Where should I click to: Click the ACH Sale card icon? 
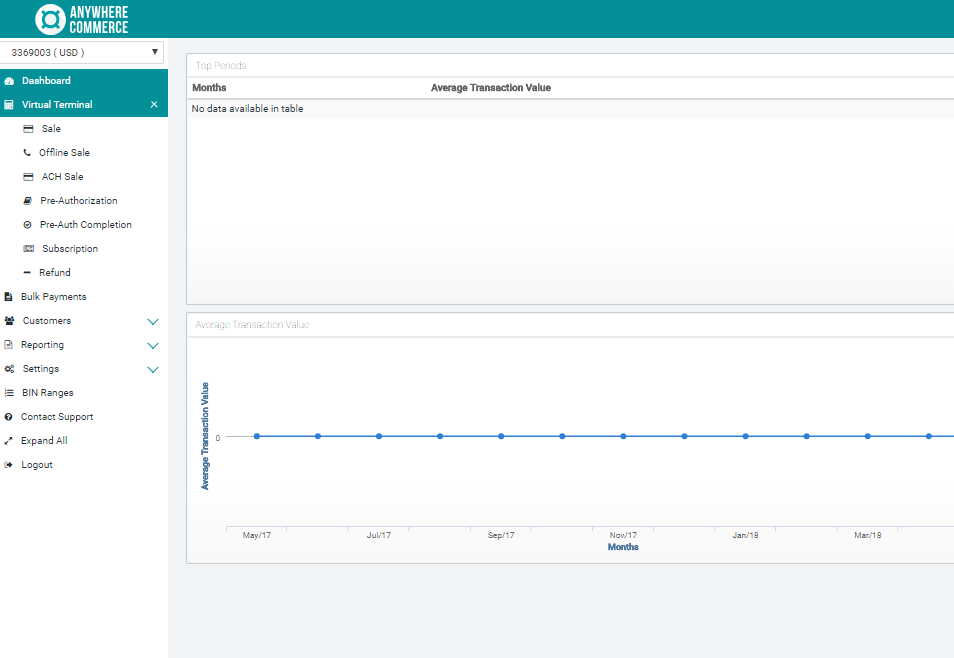coord(28,177)
